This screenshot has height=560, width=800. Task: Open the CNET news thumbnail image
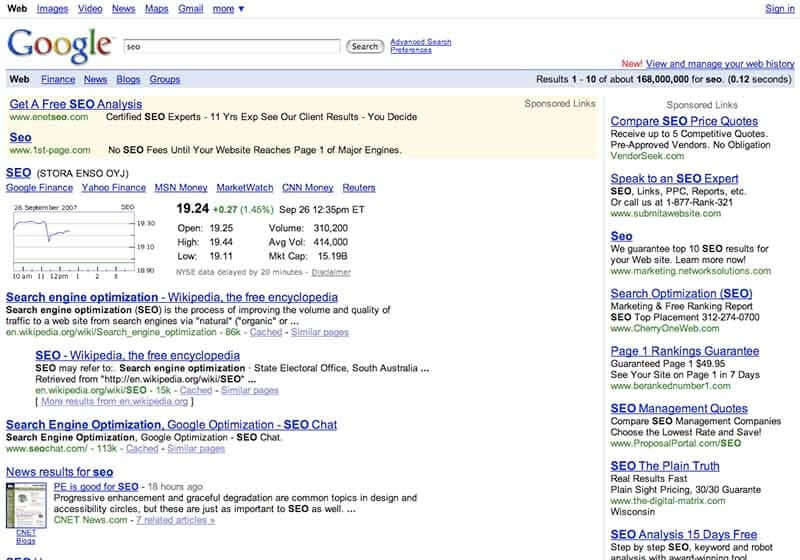point(26,505)
